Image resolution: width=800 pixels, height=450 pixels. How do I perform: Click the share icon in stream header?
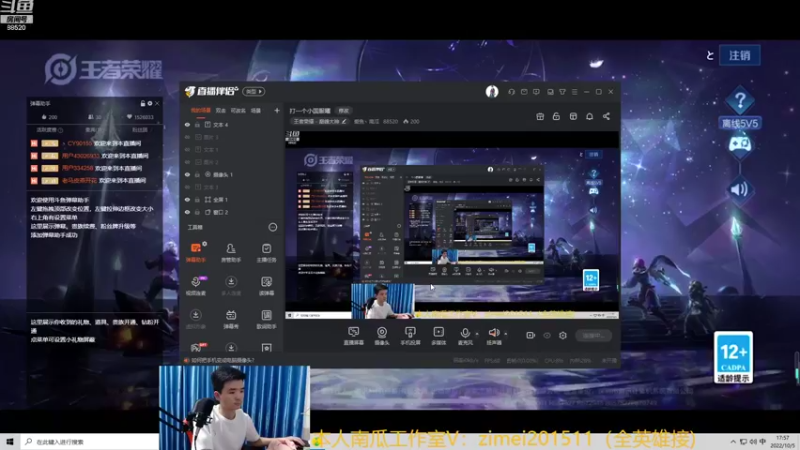click(606, 116)
